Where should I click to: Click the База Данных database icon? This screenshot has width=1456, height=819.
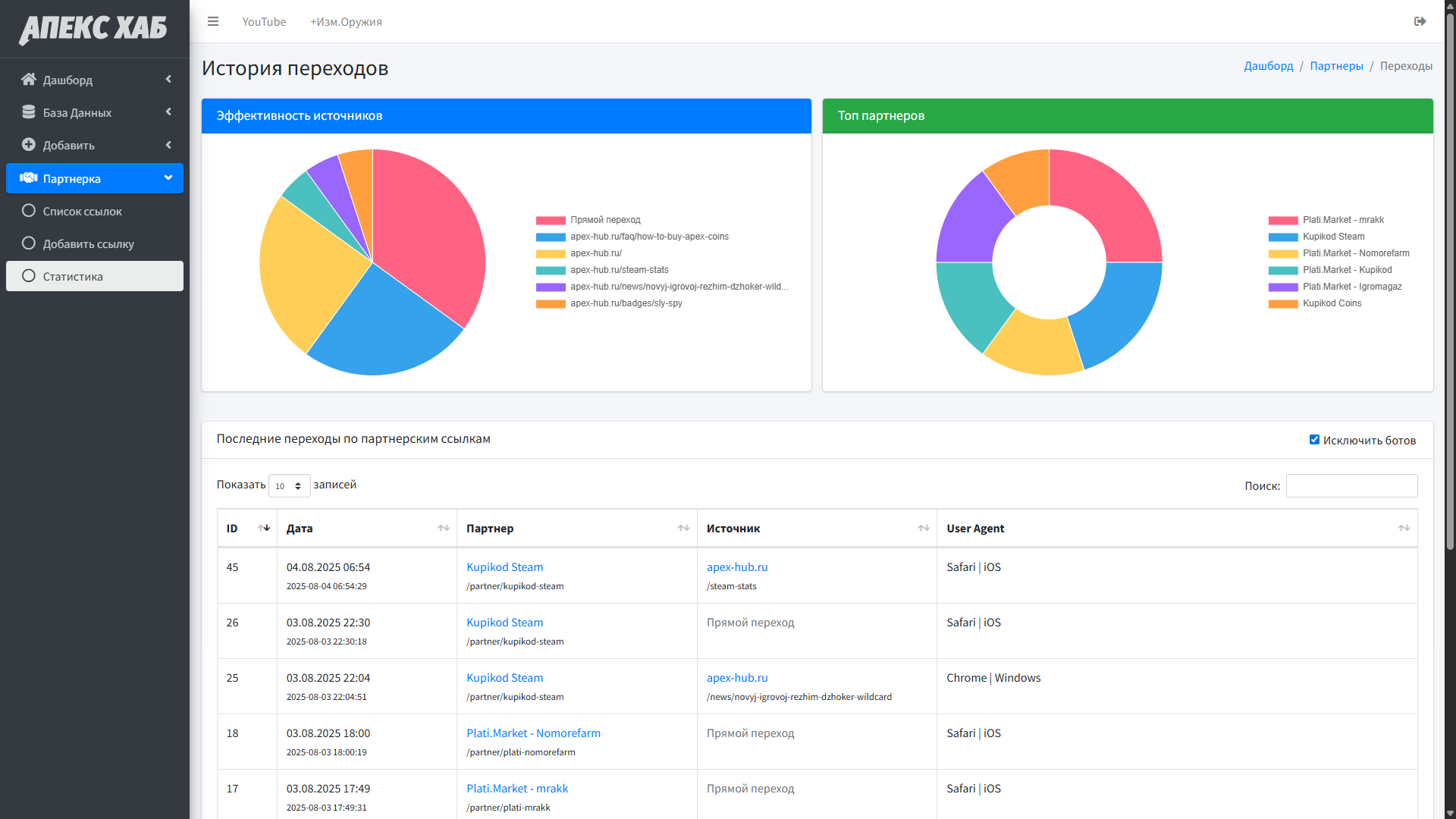click(x=29, y=112)
